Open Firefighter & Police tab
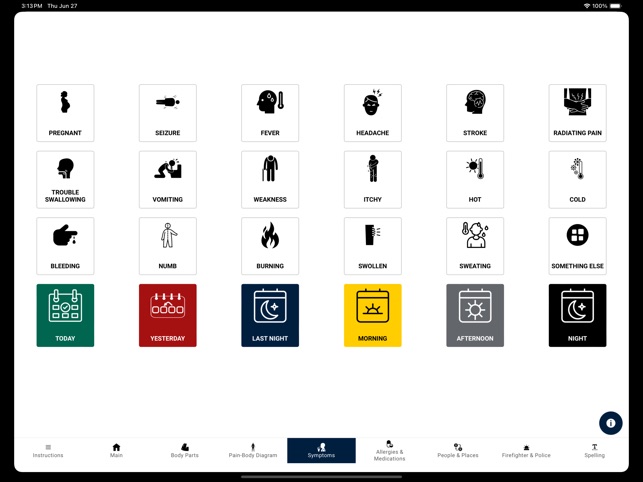 click(526, 451)
